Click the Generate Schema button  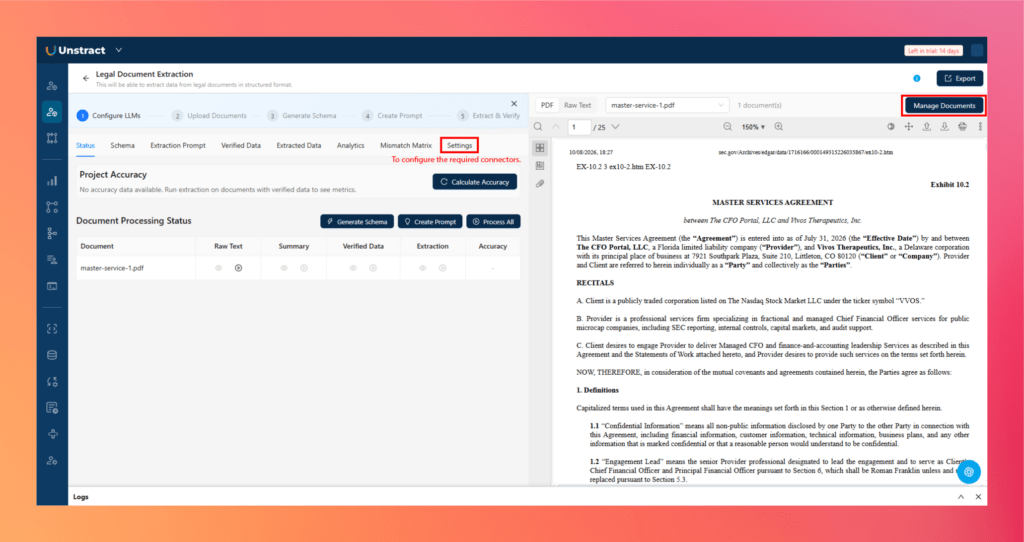[x=357, y=221]
